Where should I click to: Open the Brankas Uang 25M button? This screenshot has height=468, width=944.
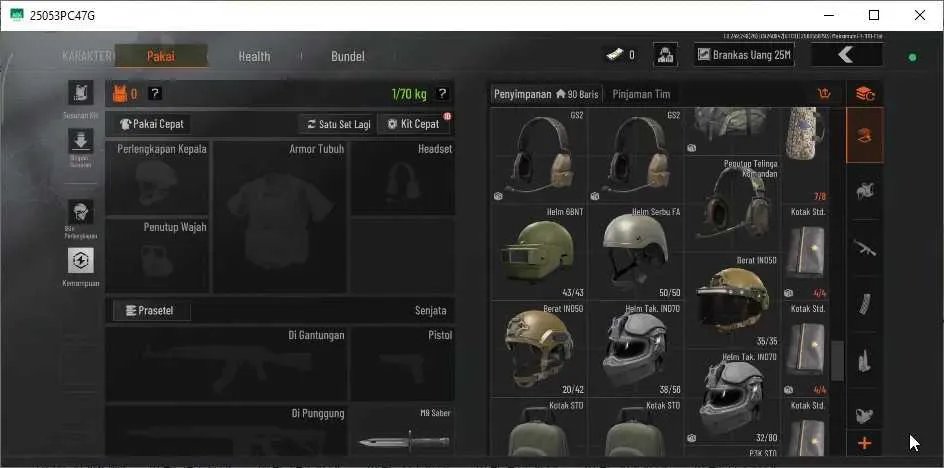point(744,55)
